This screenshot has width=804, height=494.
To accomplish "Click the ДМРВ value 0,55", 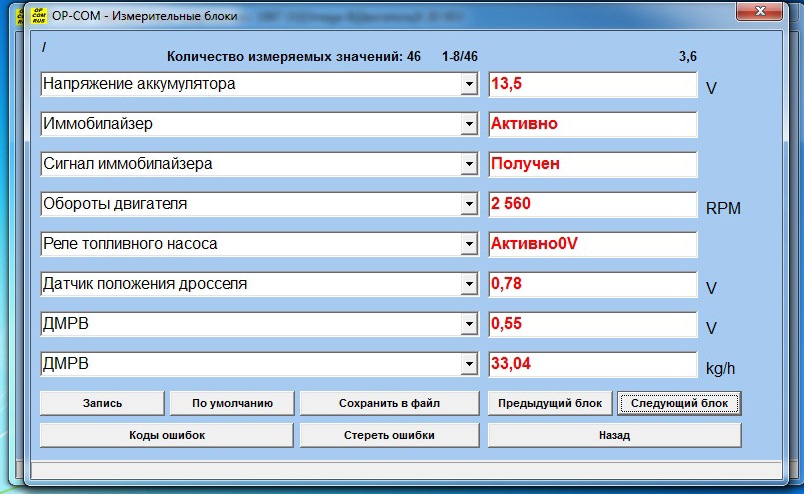I will [593, 324].
